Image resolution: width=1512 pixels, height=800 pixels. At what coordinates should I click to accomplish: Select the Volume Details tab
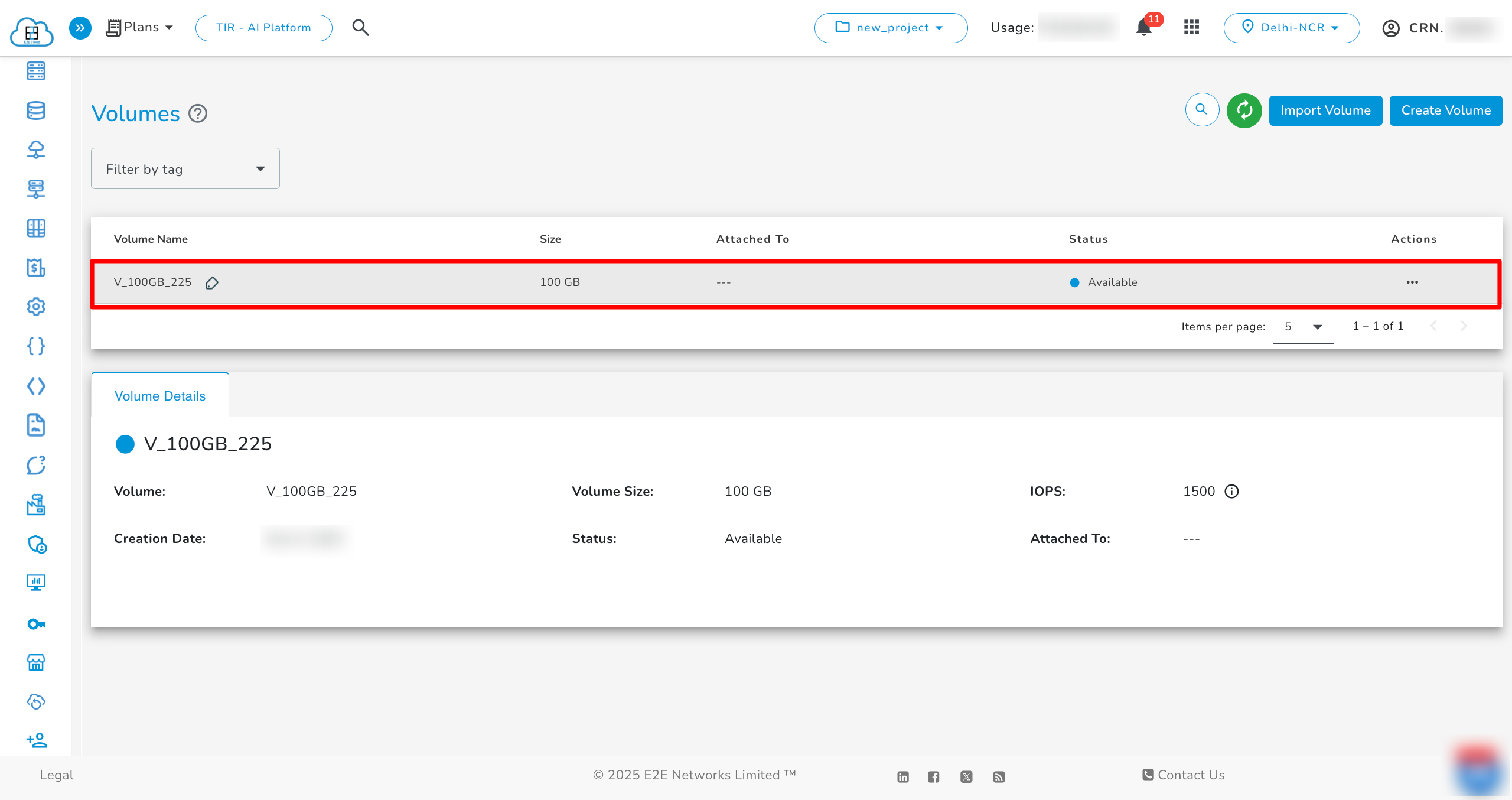pyautogui.click(x=160, y=396)
